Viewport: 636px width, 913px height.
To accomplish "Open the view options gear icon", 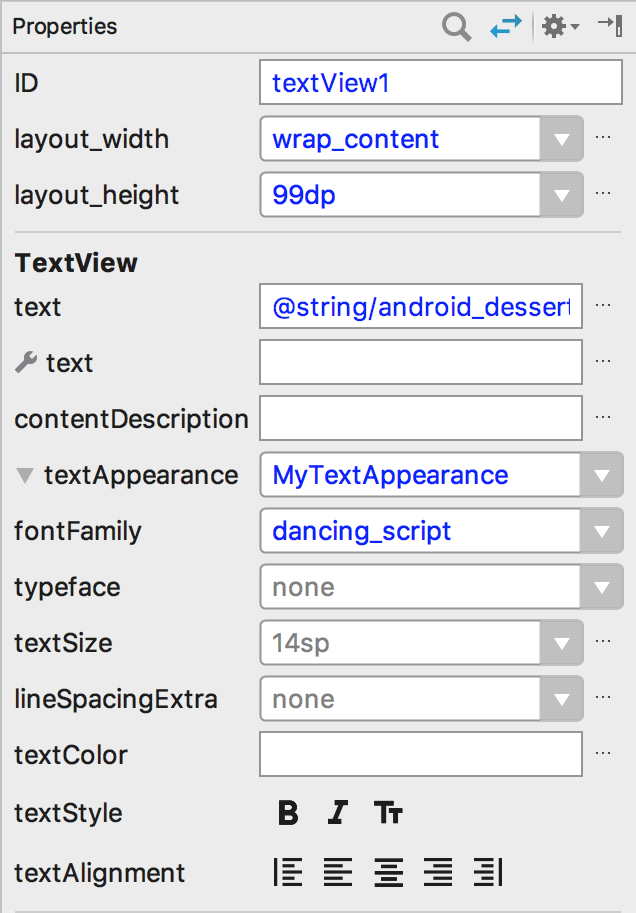I will click(x=554, y=27).
